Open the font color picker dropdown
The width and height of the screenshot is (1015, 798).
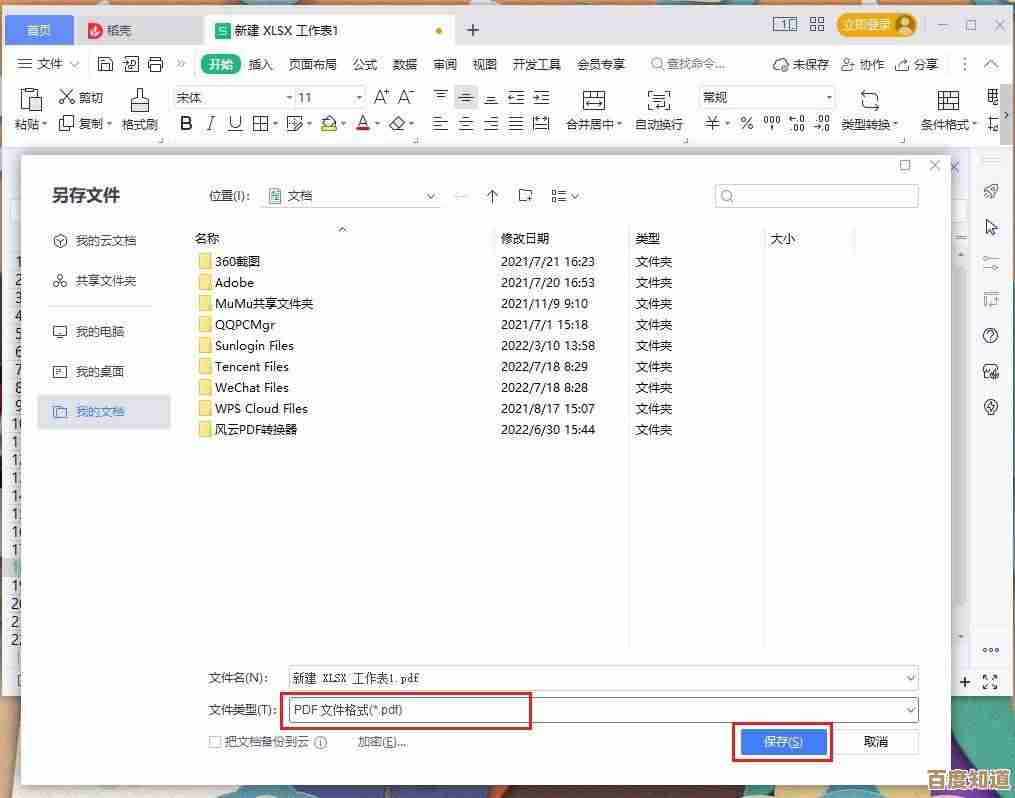tap(376, 125)
